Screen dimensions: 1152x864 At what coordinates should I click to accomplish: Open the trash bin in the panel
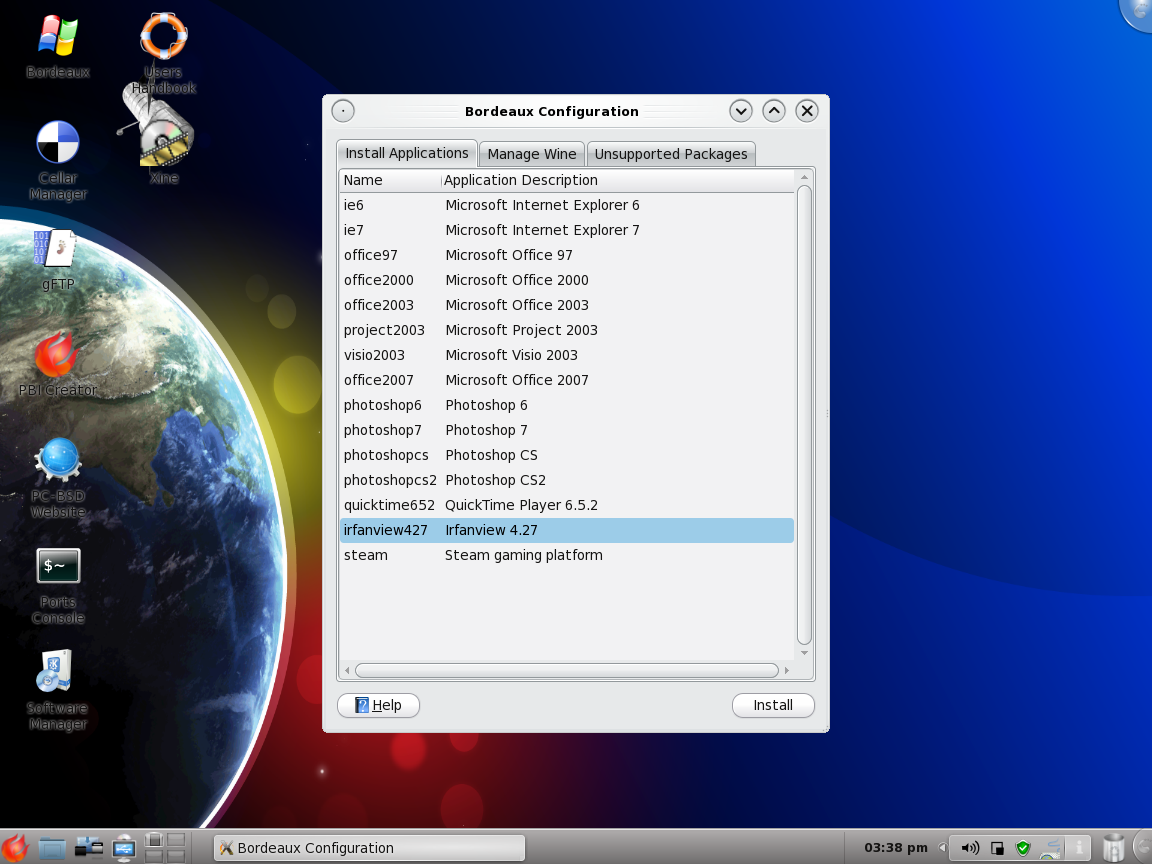click(x=1114, y=848)
